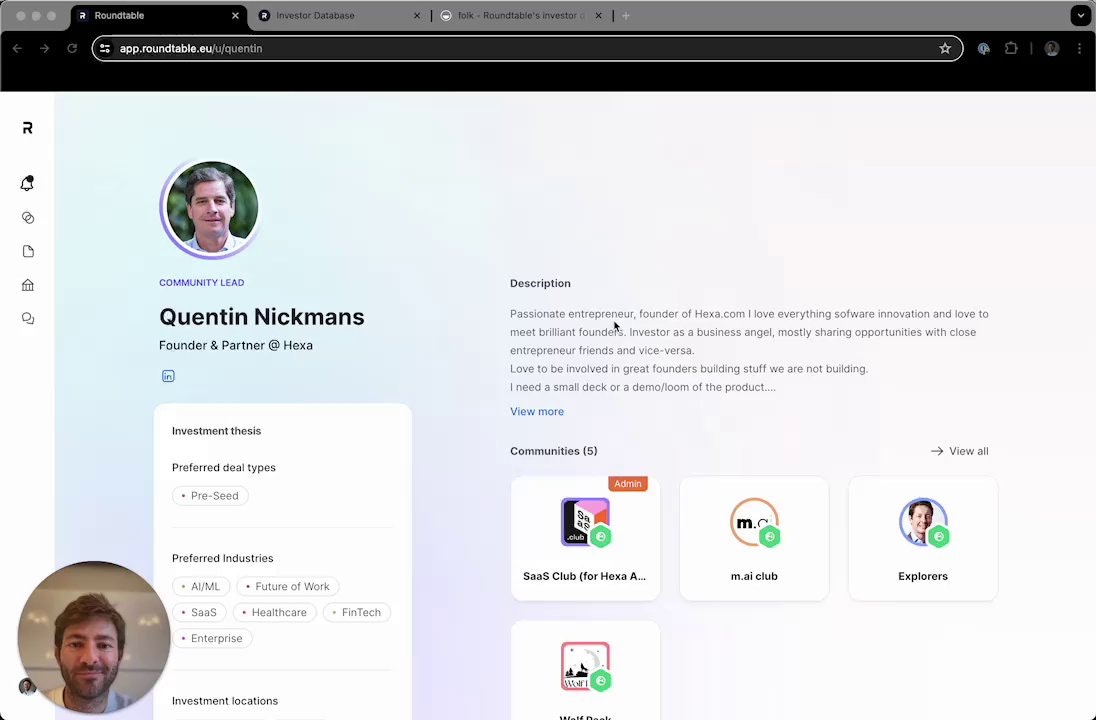The image size is (1096, 720).
Task: Open the password manager extension icon
Action: [x=983, y=48]
